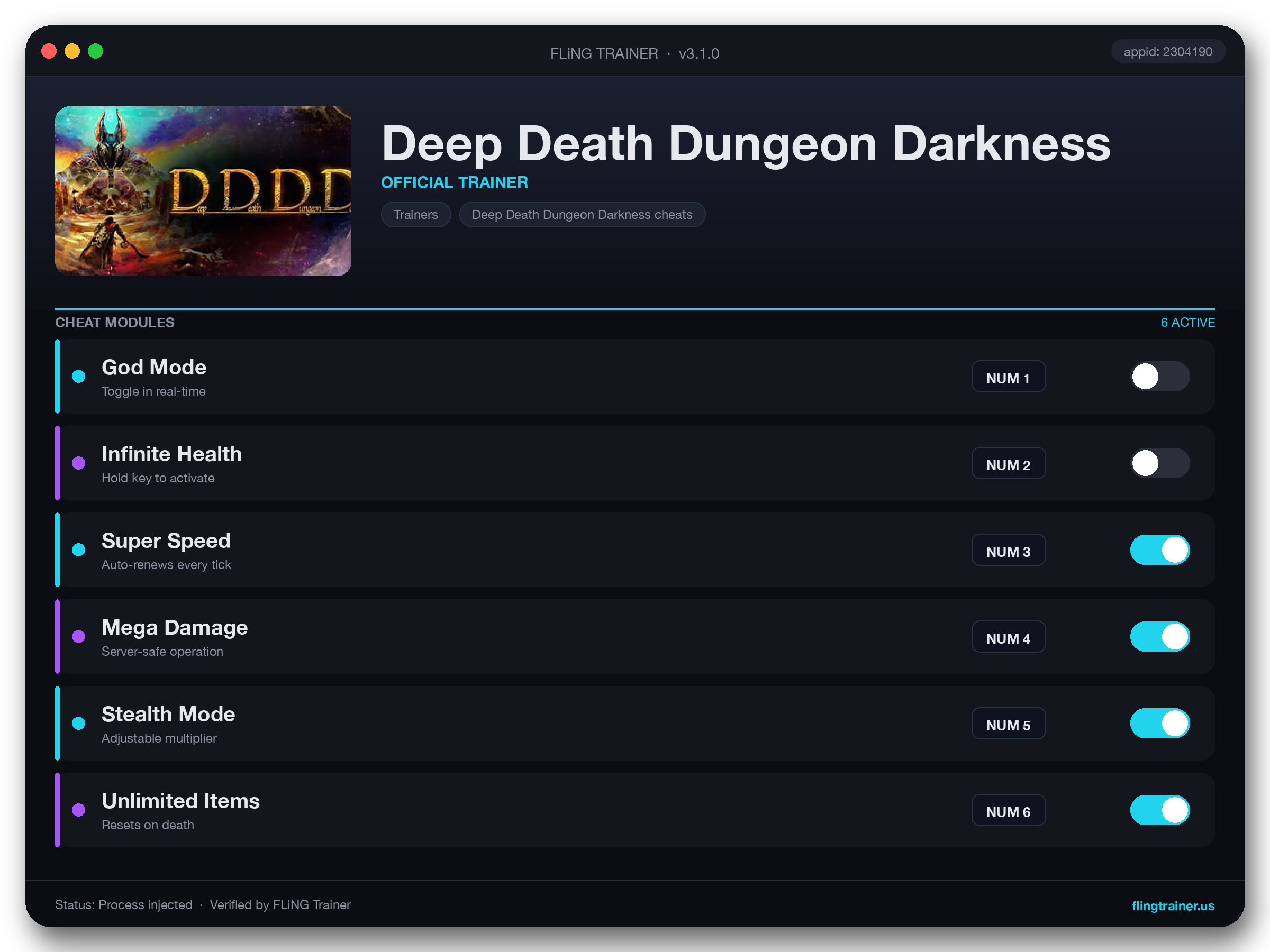Screen dimensions: 1270x952
Task: Click the Resets on death description
Action: pyautogui.click(x=148, y=825)
